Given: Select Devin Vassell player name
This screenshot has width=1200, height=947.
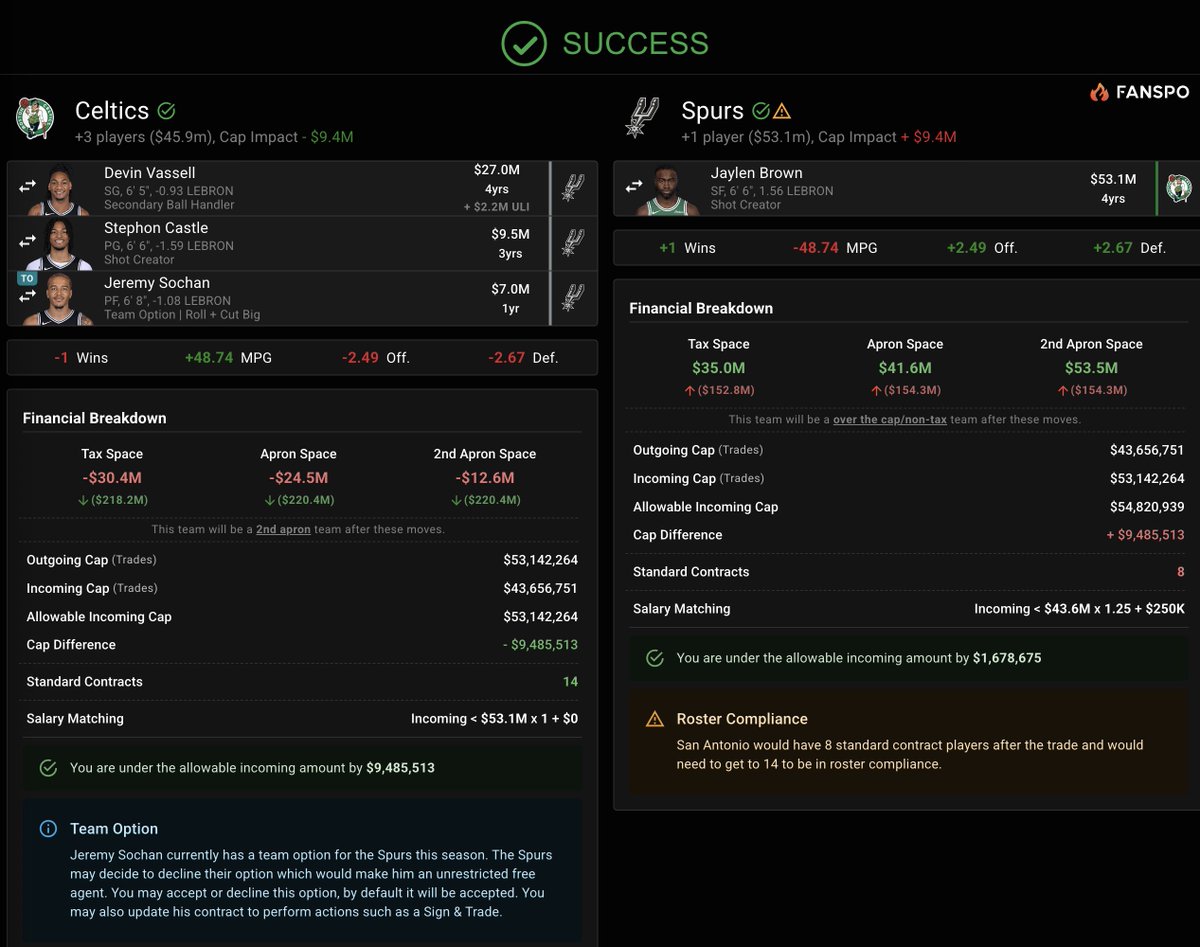Looking at the screenshot, I should tap(150, 173).
